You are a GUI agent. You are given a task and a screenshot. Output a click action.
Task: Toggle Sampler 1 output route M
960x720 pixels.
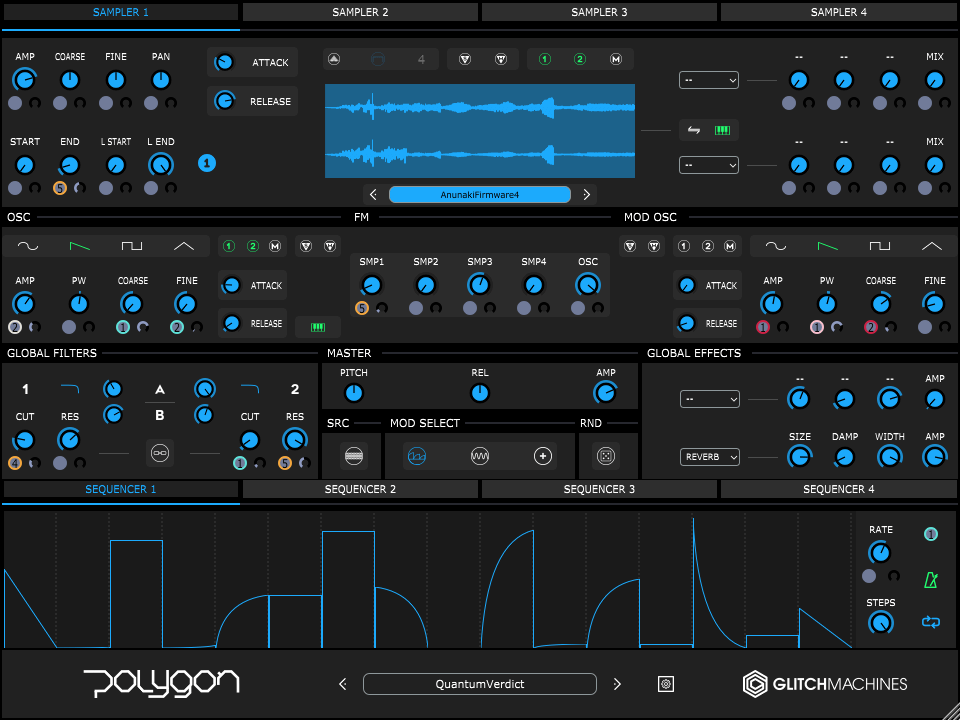pyautogui.click(x=616, y=59)
